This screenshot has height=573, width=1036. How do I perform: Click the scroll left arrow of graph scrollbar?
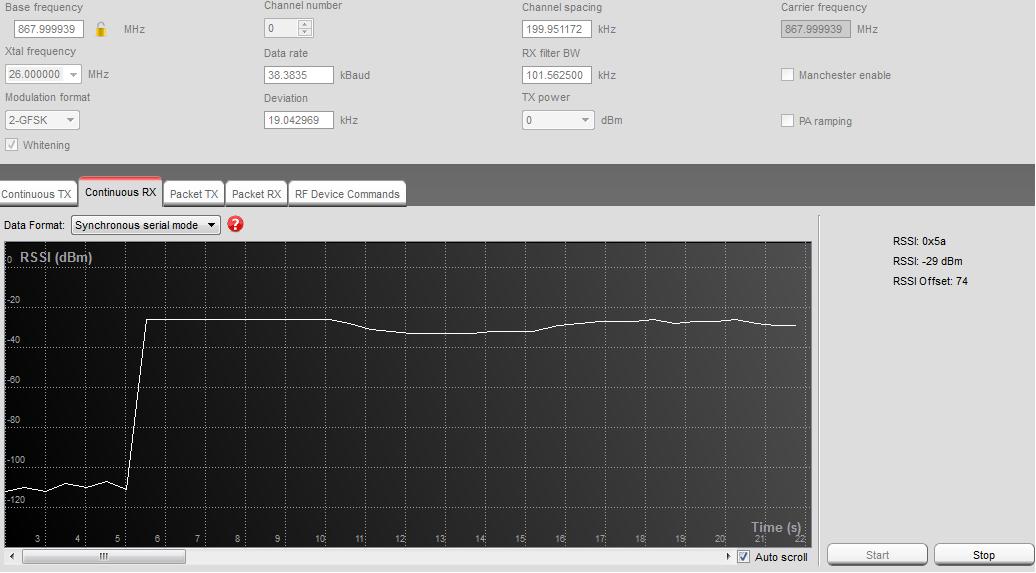[12, 556]
